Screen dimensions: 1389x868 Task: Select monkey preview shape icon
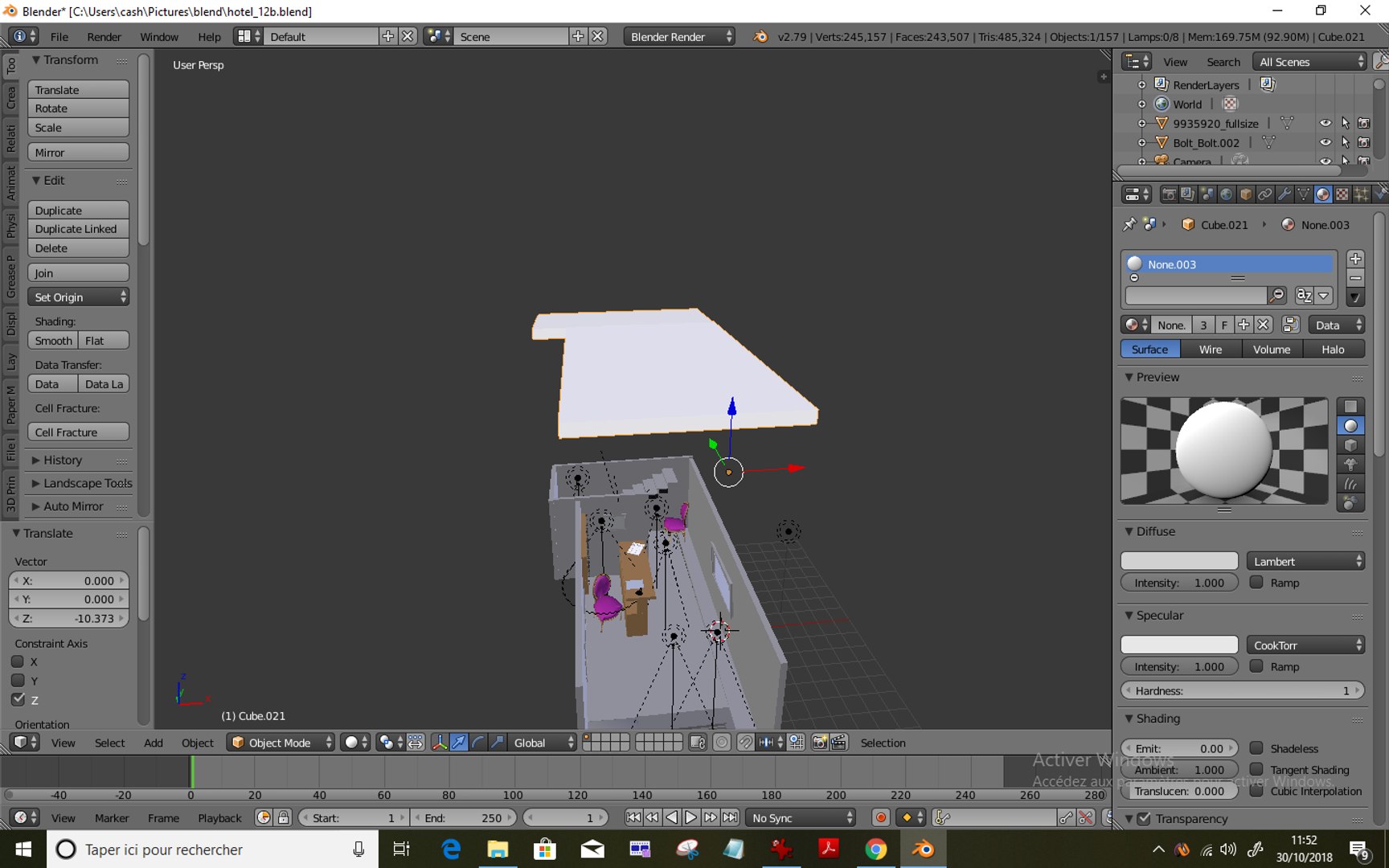(x=1350, y=465)
